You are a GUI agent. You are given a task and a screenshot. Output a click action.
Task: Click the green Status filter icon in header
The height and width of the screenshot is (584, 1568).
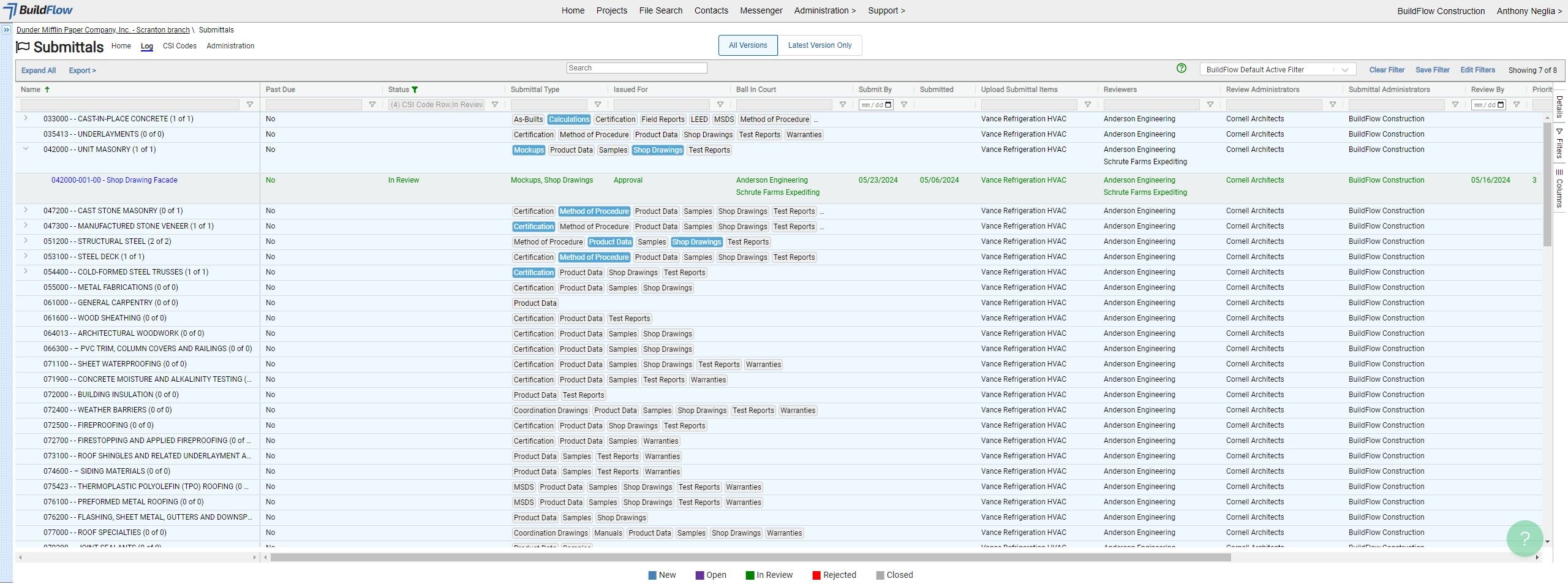(415, 89)
